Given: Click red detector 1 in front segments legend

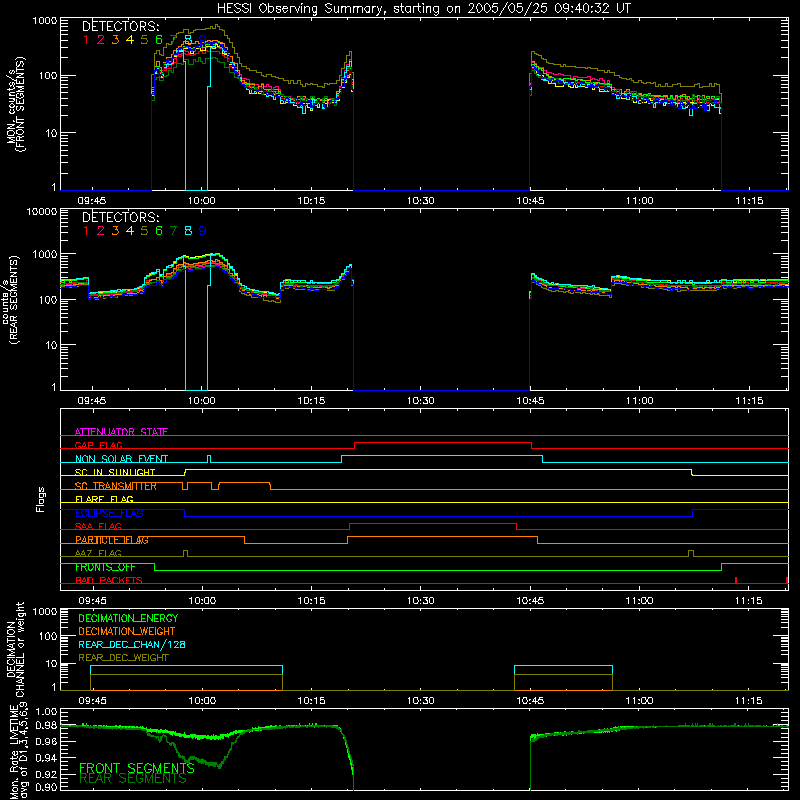Looking at the screenshot, I should 86,39.
